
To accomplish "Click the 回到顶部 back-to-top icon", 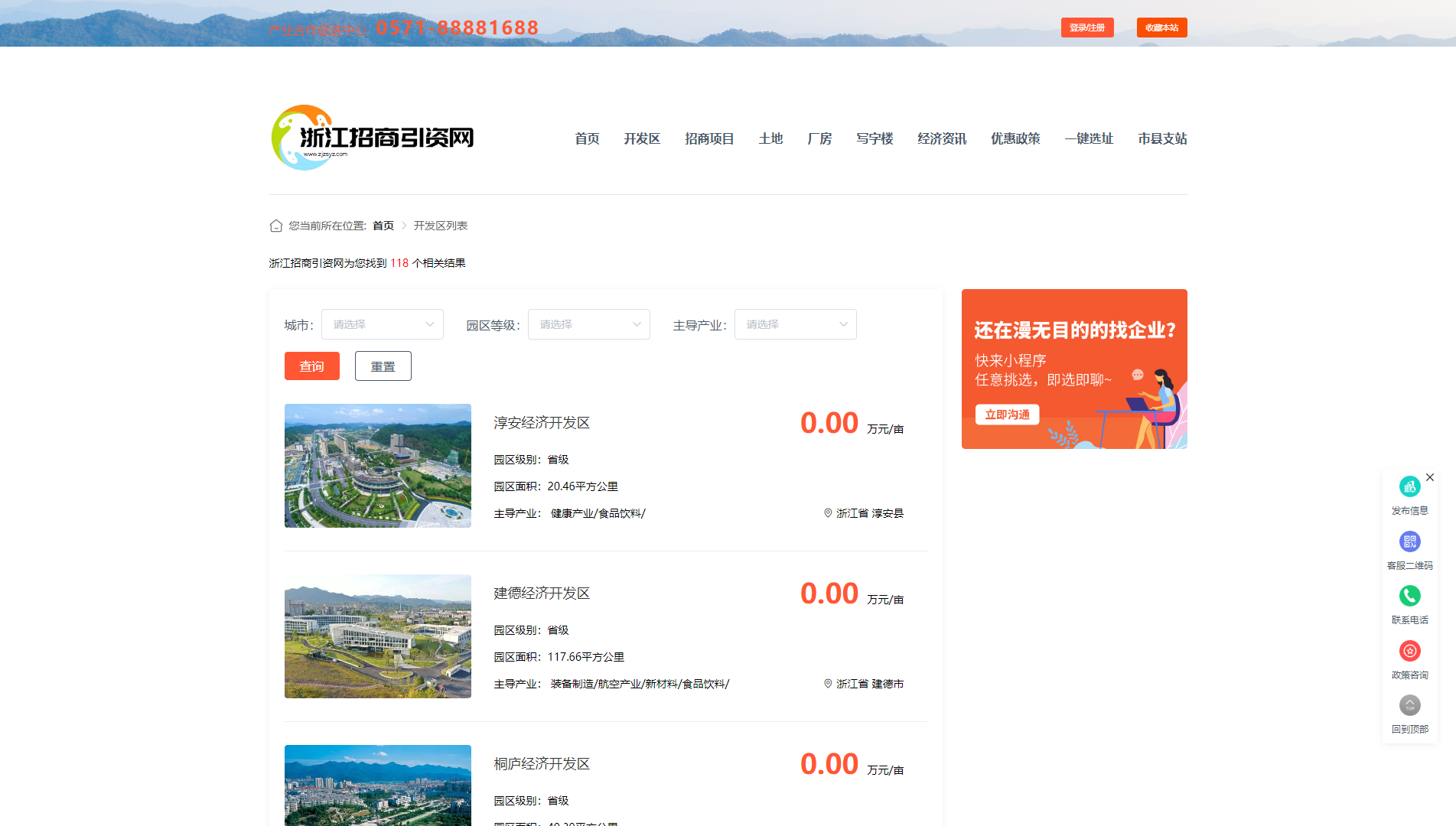I will tap(1409, 705).
